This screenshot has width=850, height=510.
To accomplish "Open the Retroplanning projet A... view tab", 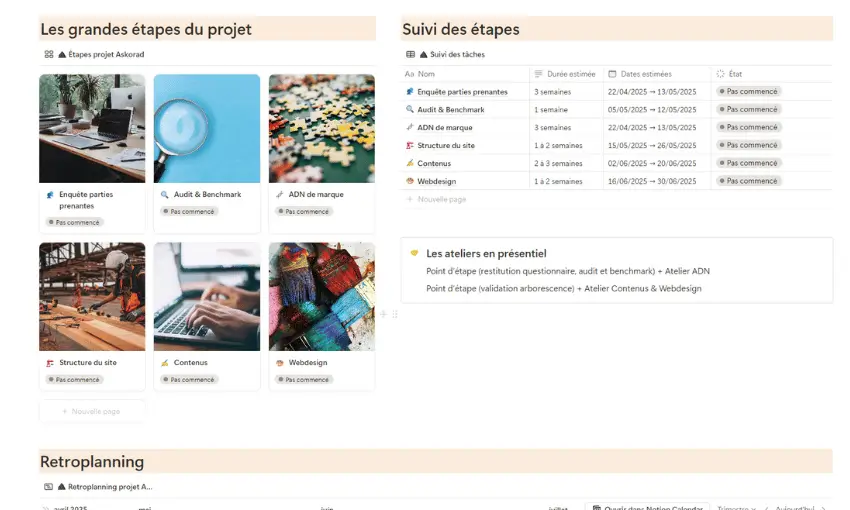I will 98,487.
